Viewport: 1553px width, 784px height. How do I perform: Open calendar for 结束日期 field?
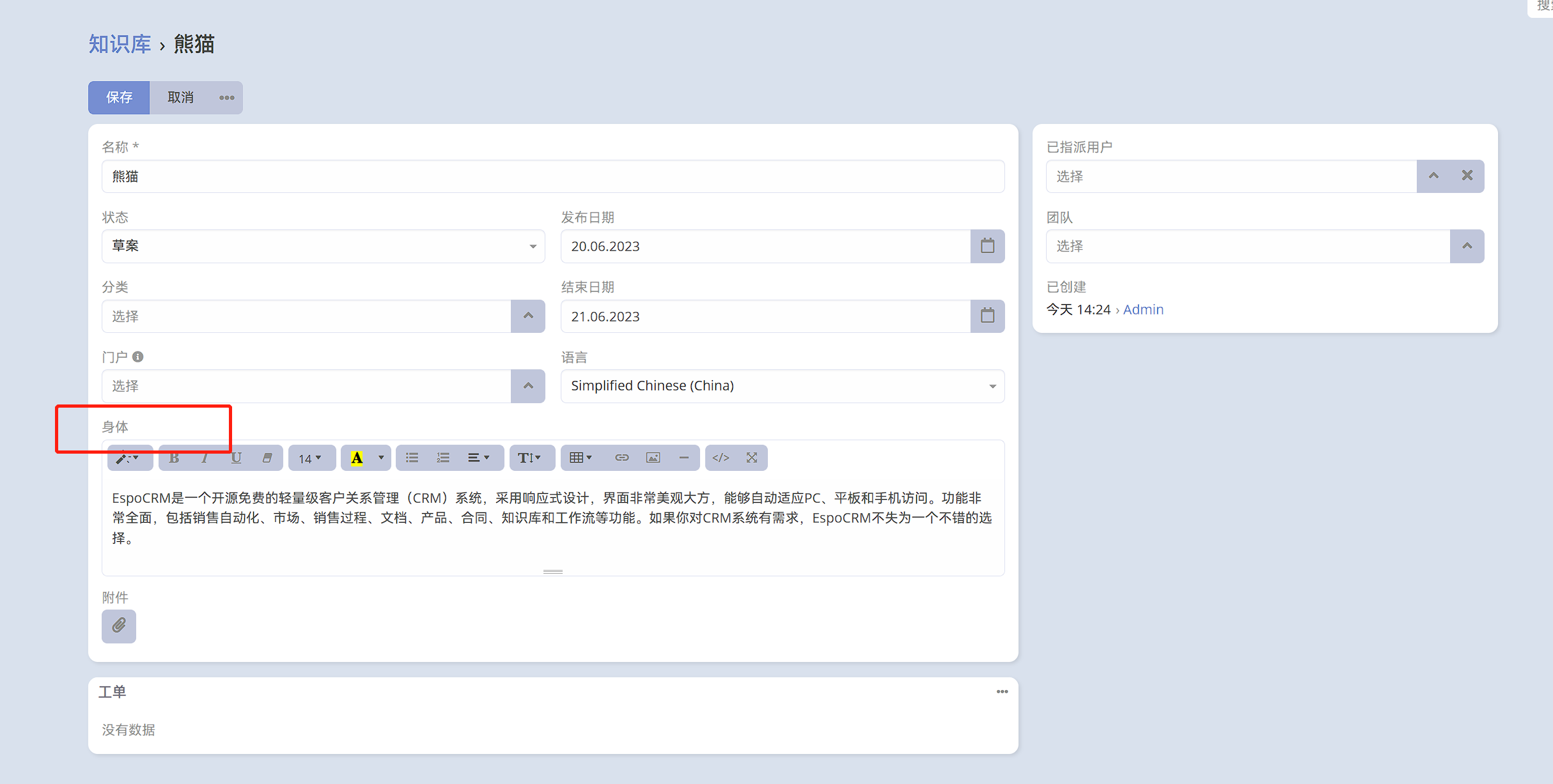tap(988, 316)
